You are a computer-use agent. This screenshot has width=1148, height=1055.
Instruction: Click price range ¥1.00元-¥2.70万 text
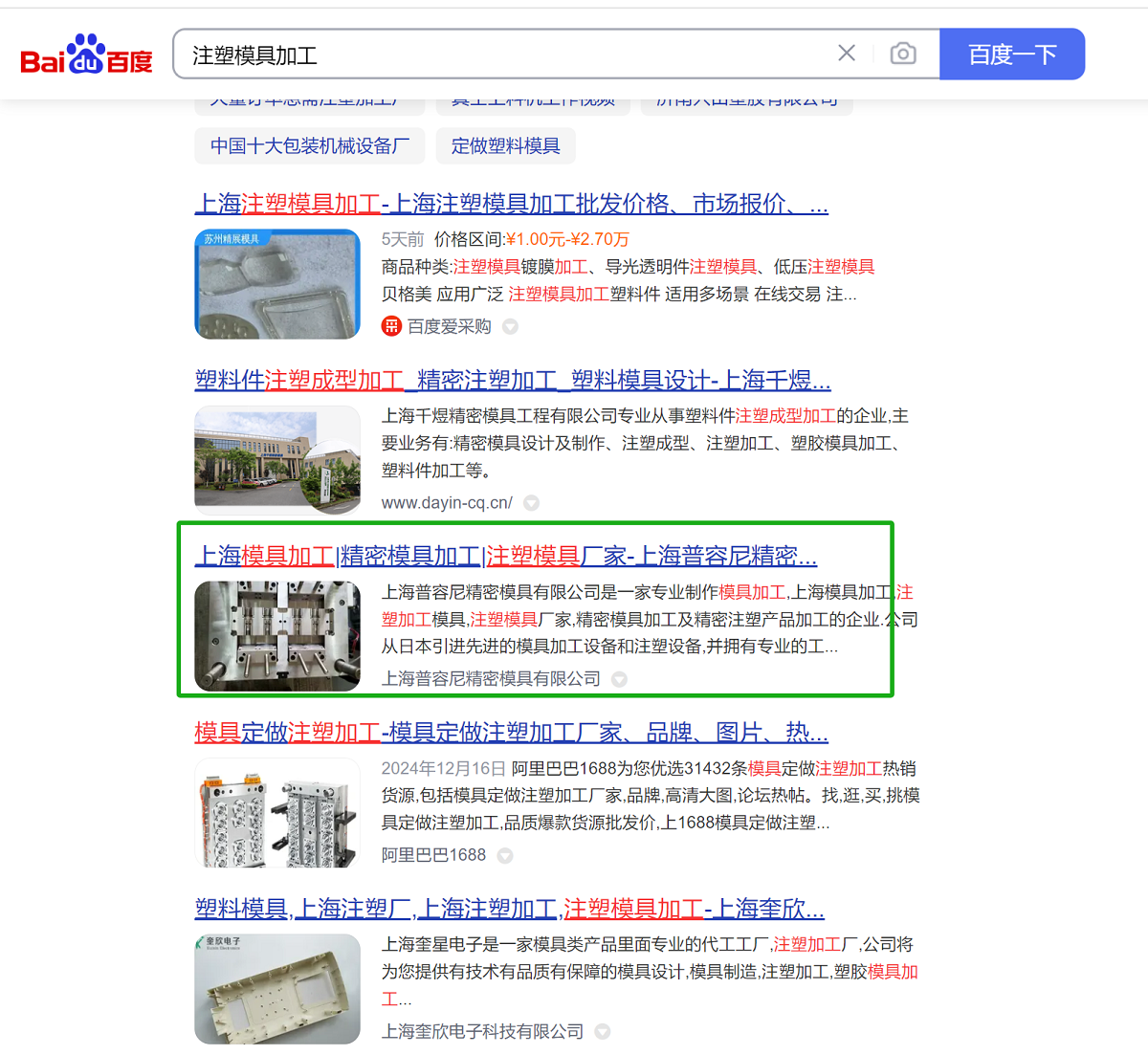[567, 239]
